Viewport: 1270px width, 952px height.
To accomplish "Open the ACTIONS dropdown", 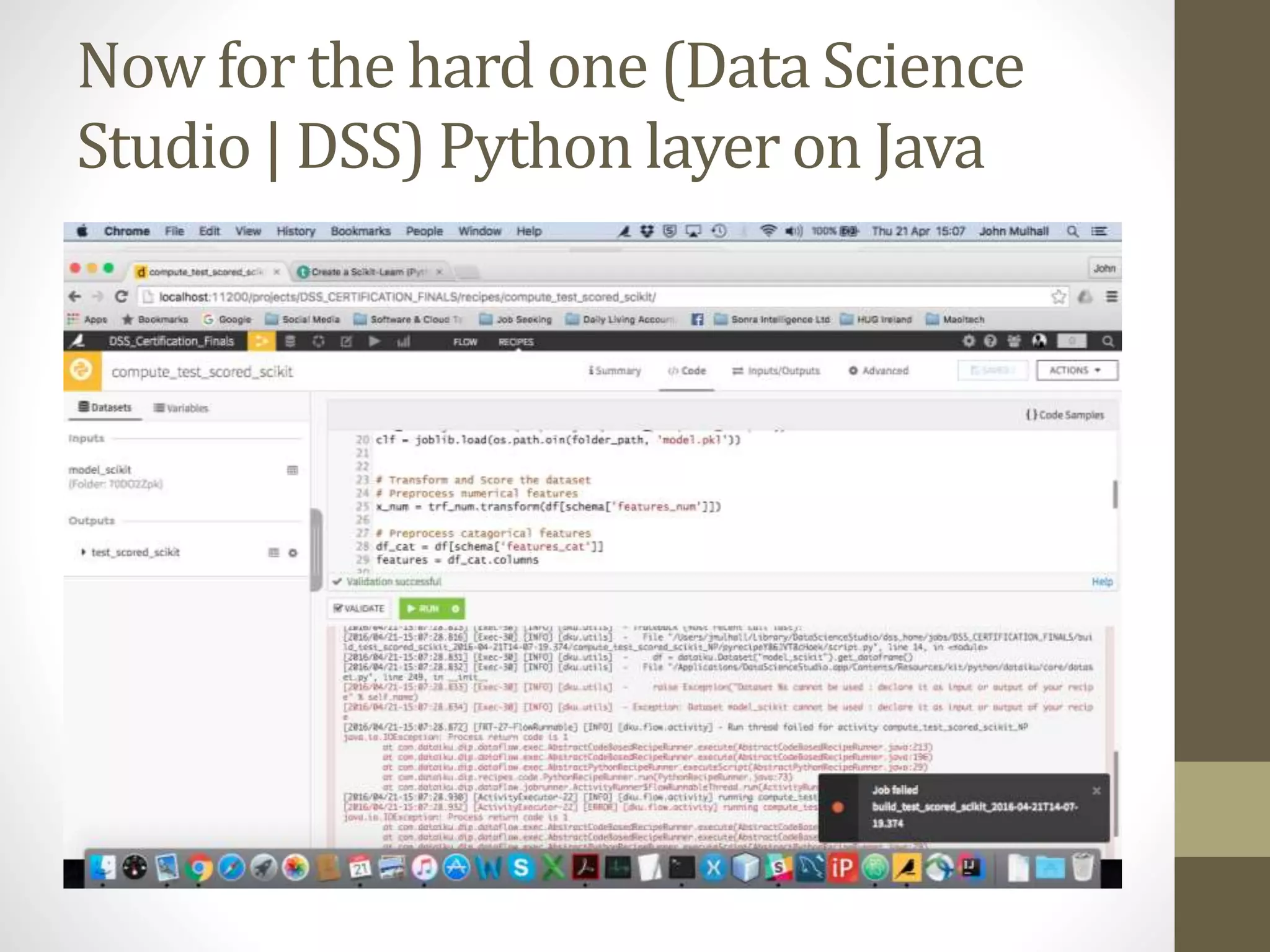I will (x=1077, y=371).
